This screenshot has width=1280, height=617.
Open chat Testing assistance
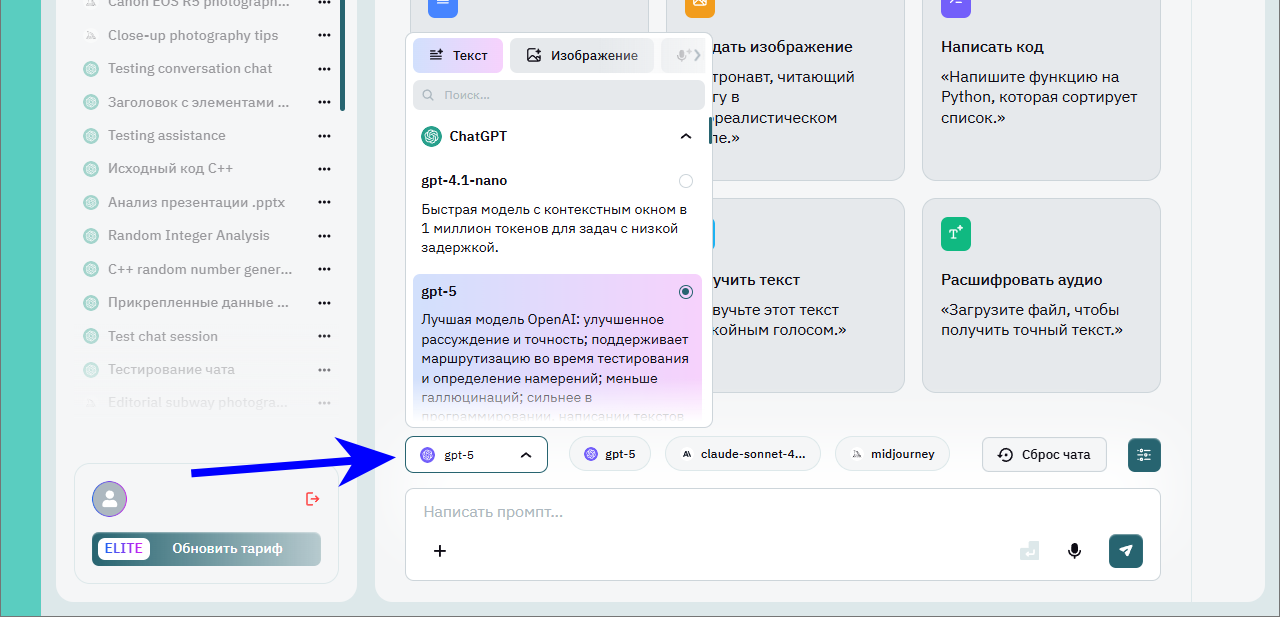[167, 136]
